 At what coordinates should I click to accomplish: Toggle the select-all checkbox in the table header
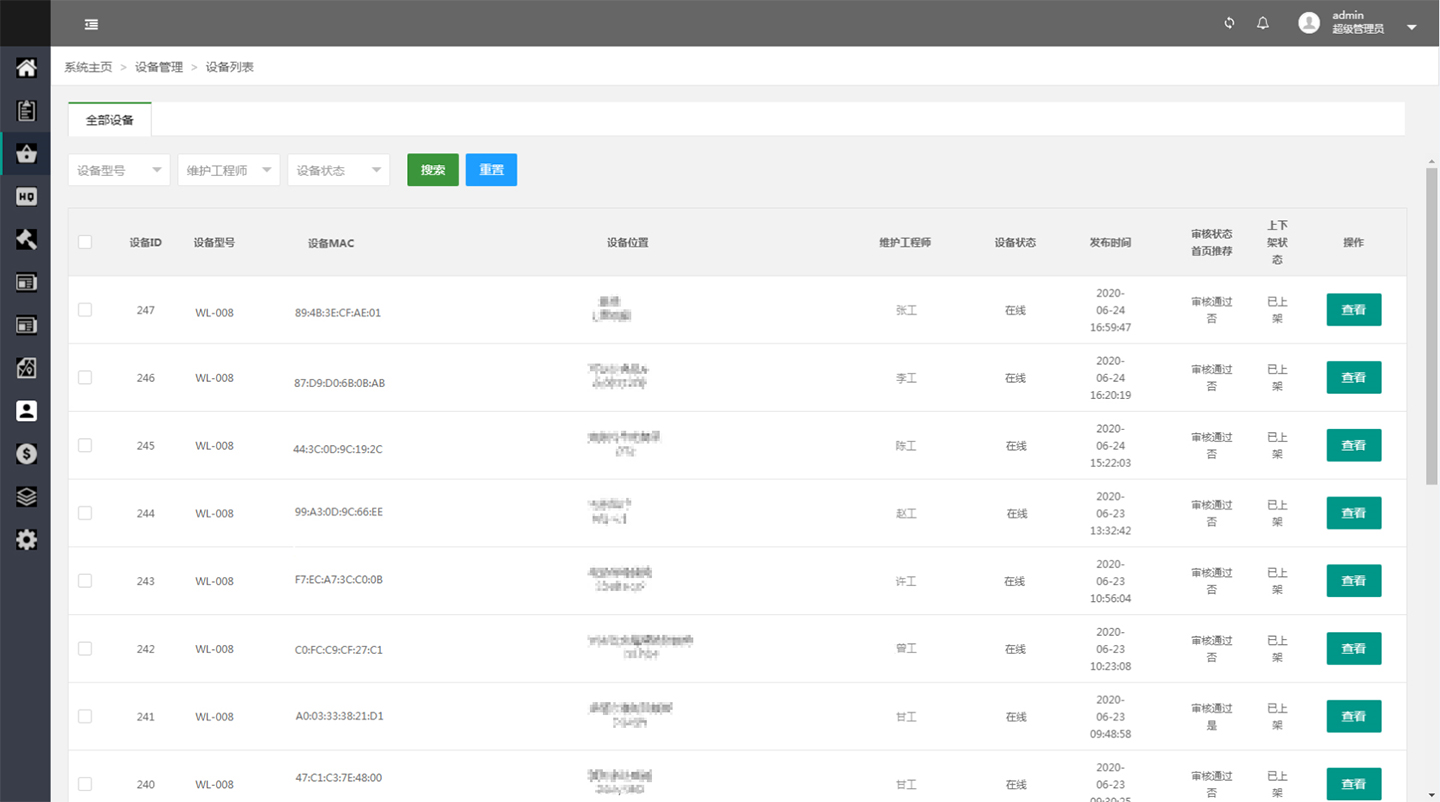point(85,242)
